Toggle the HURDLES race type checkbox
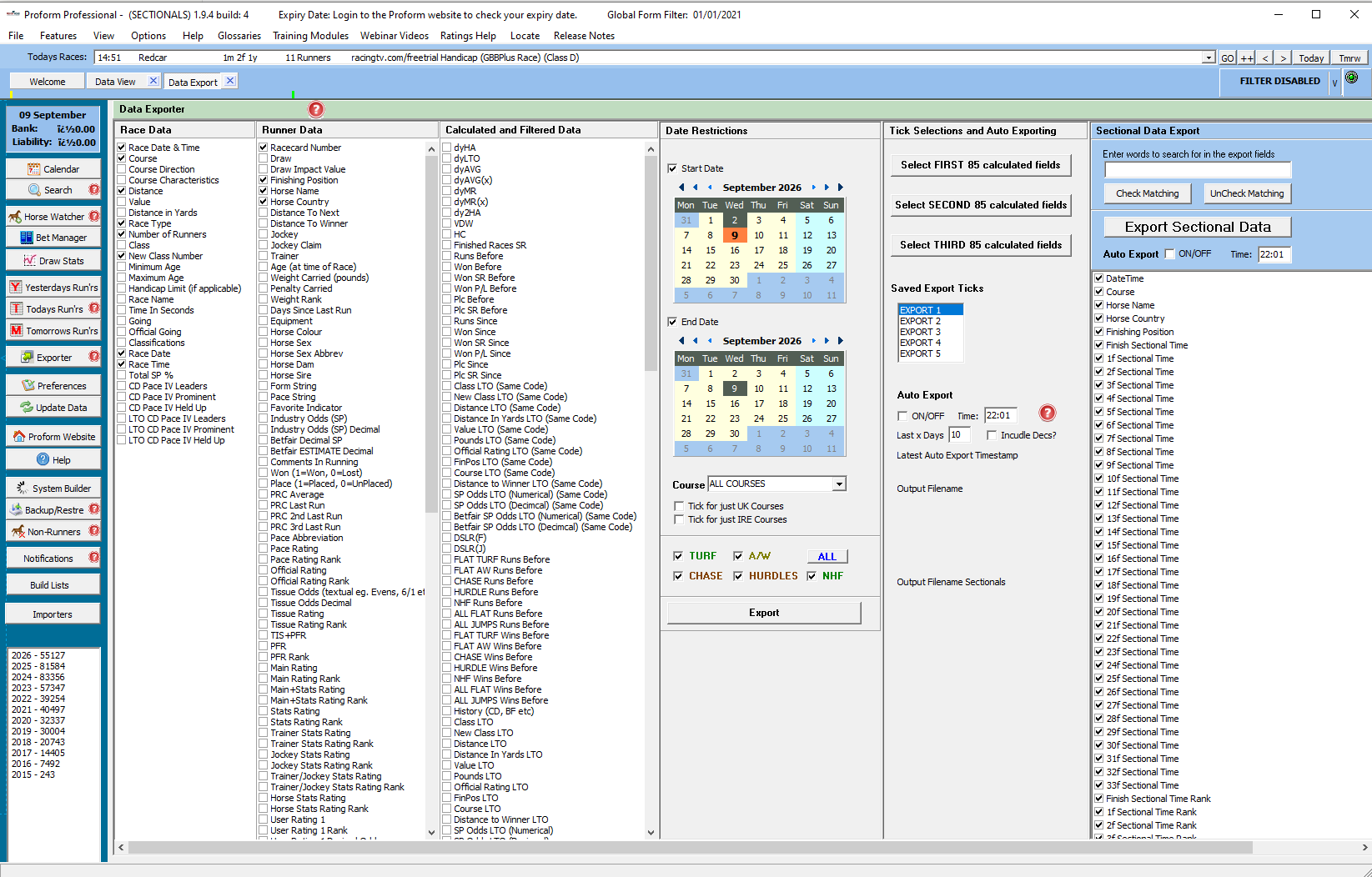The image size is (1372, 877). tap(738, 576)
